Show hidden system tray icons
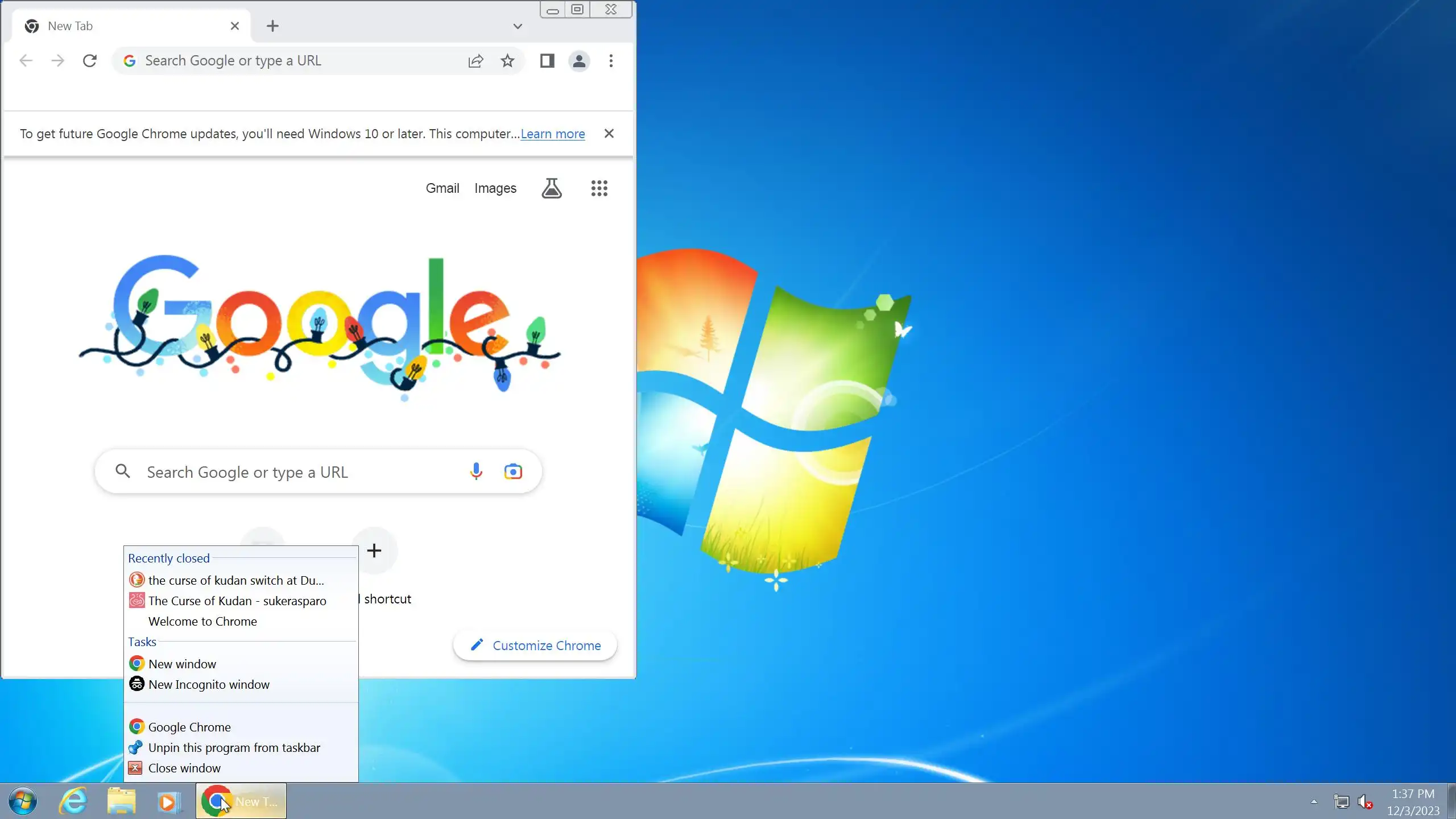Viewport: 1456px width, 819px height. (1314, 802)
